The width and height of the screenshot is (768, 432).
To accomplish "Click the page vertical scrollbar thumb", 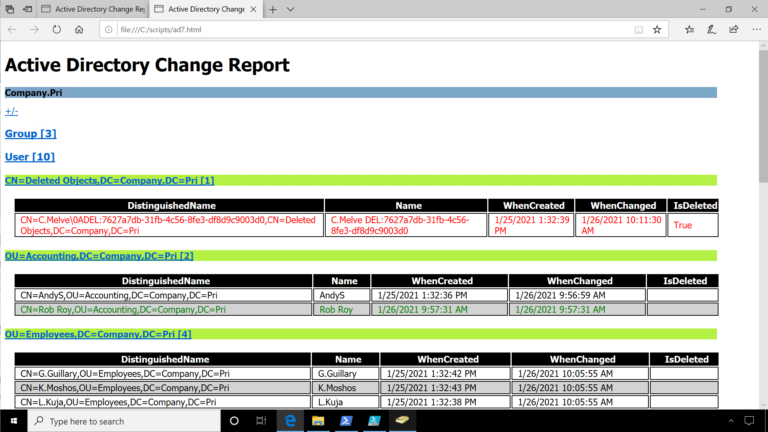I will (763, 115).
